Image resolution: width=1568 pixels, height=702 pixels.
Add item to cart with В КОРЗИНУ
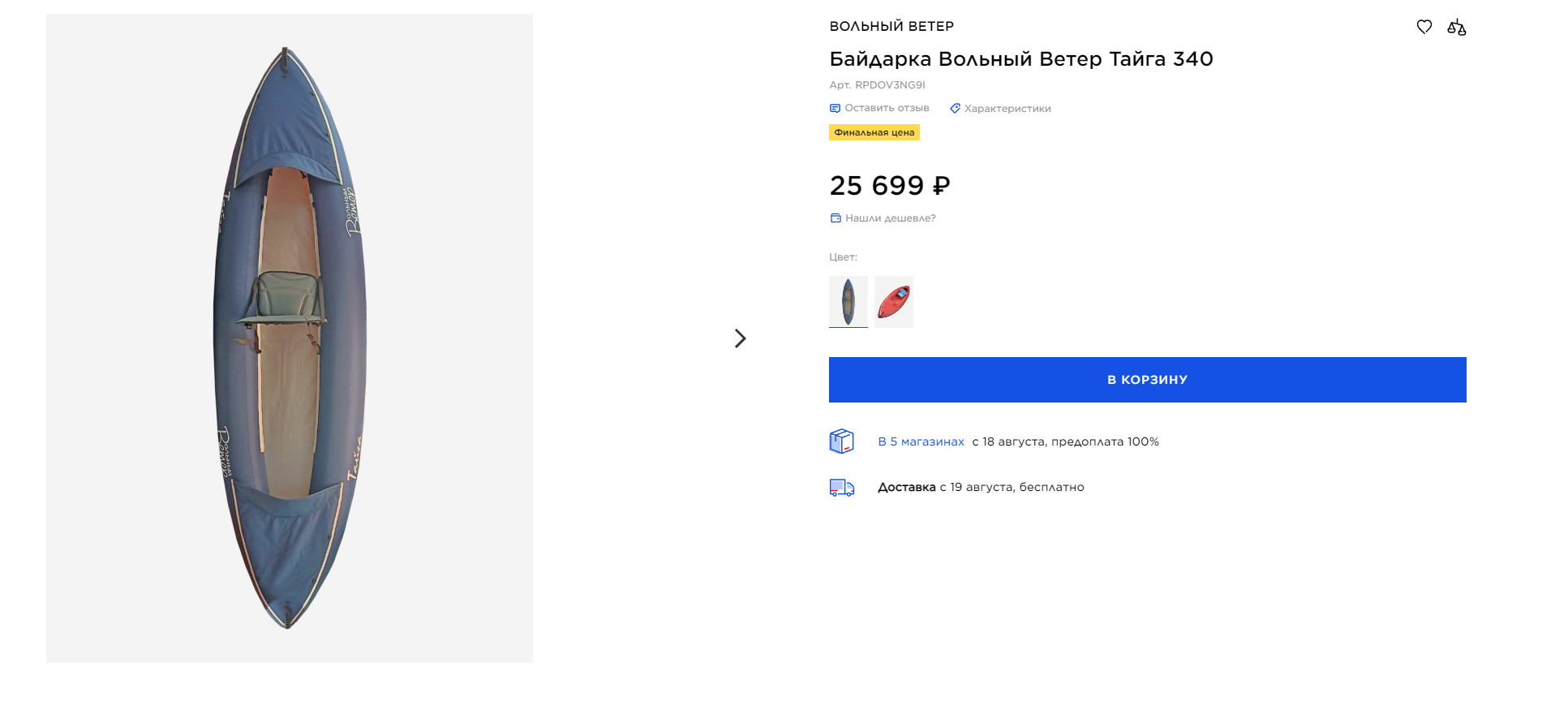[x=1147, y=380]
